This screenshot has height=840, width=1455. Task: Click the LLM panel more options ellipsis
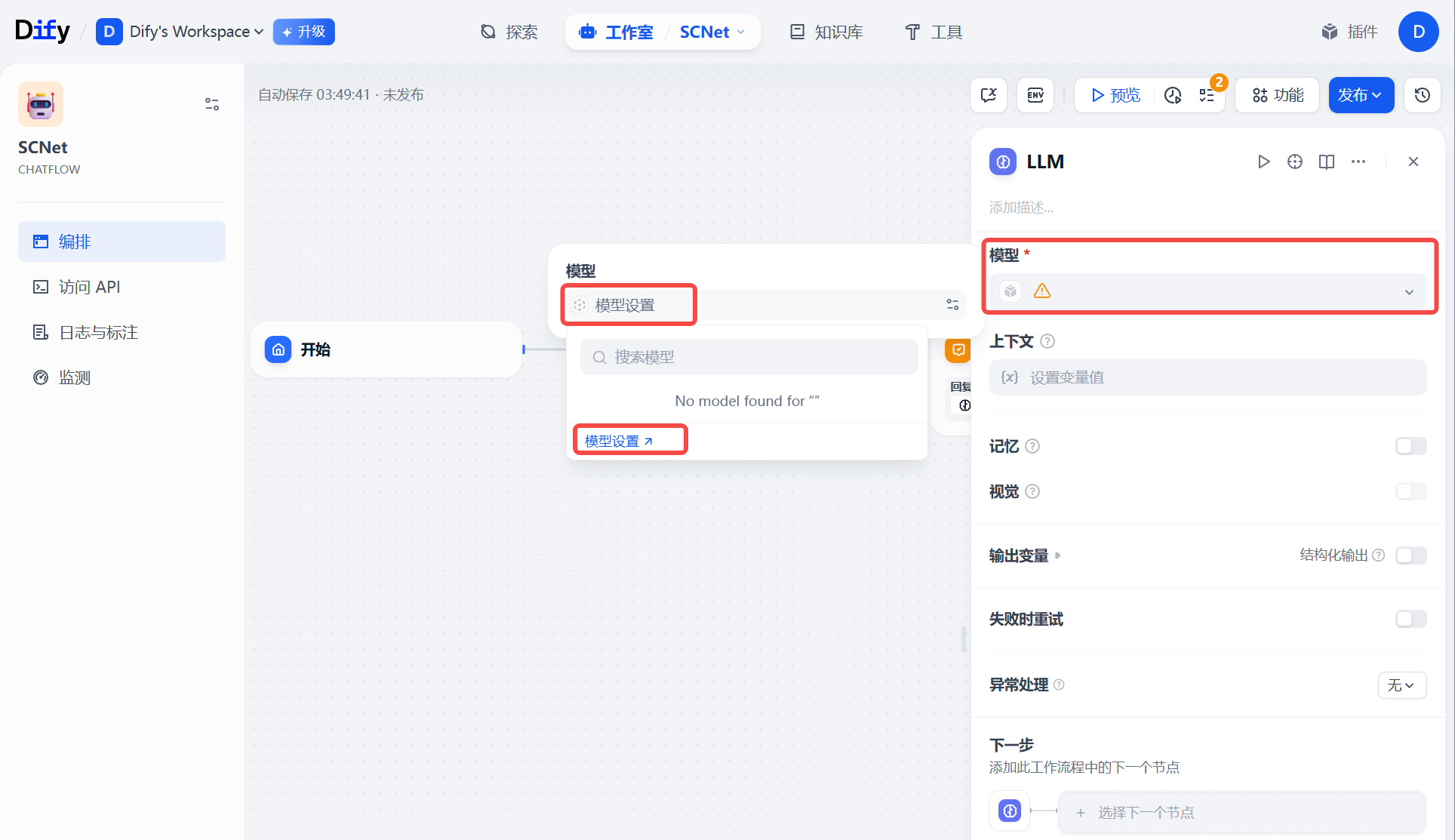1358,162
